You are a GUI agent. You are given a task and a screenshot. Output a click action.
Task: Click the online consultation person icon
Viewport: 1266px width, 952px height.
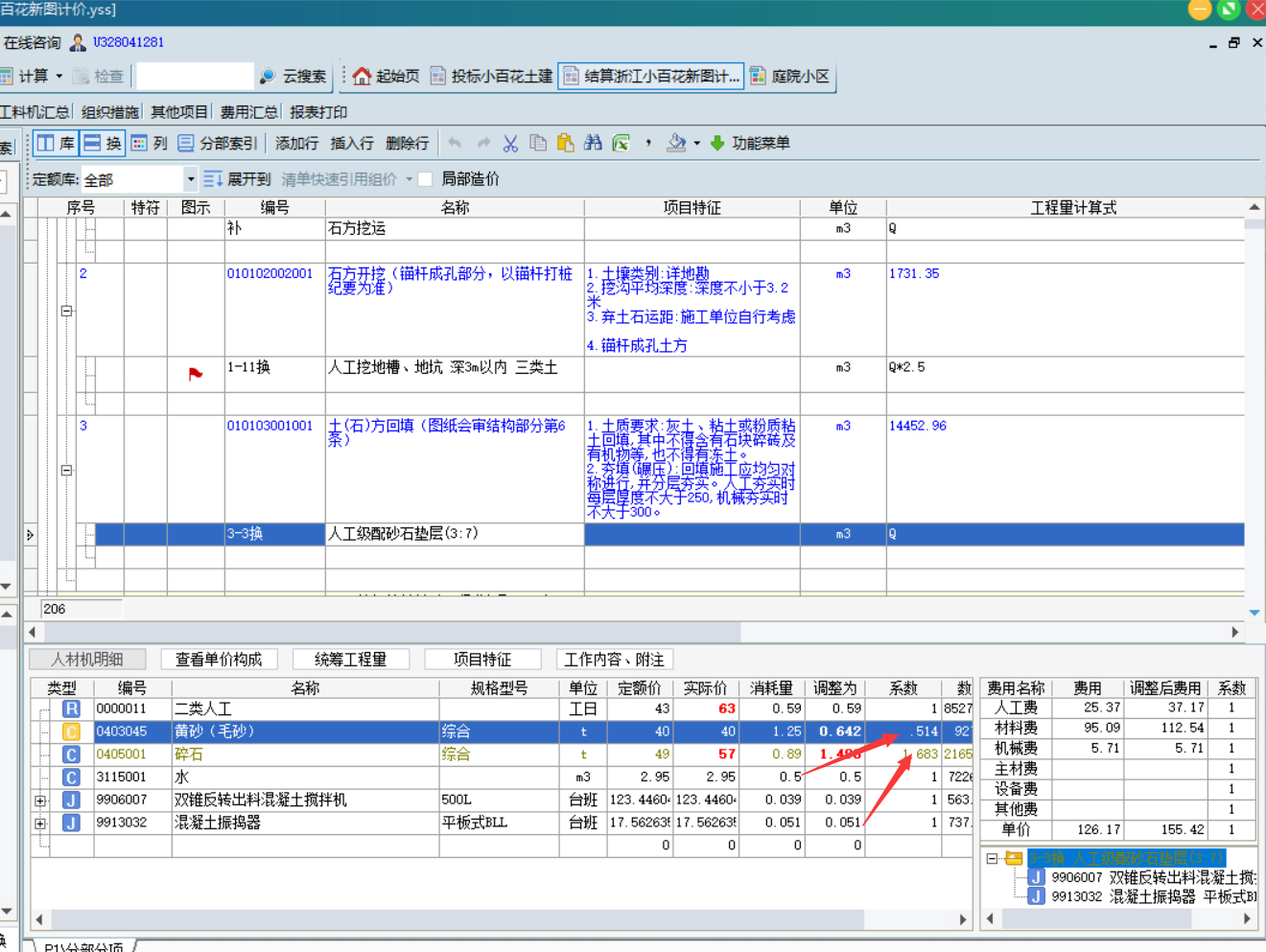point(78,43)
